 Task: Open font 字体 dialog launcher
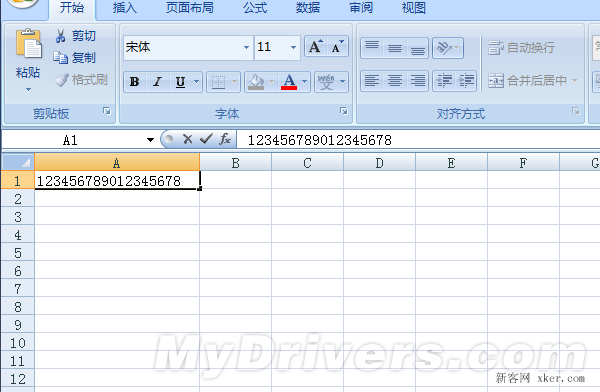pyautogui.click(x=344, y=111)
